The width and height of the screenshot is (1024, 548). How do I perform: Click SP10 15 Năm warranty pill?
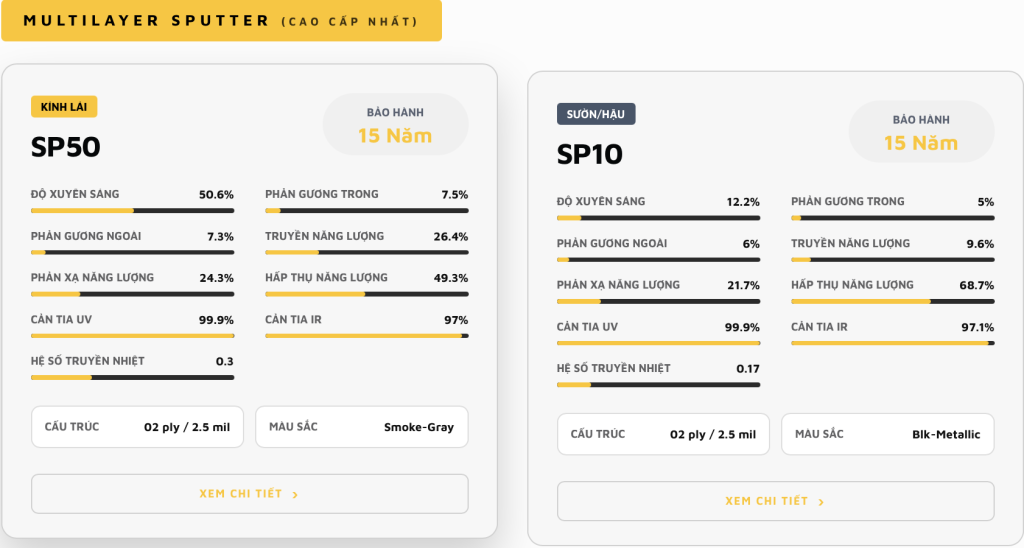pos(921,131)
